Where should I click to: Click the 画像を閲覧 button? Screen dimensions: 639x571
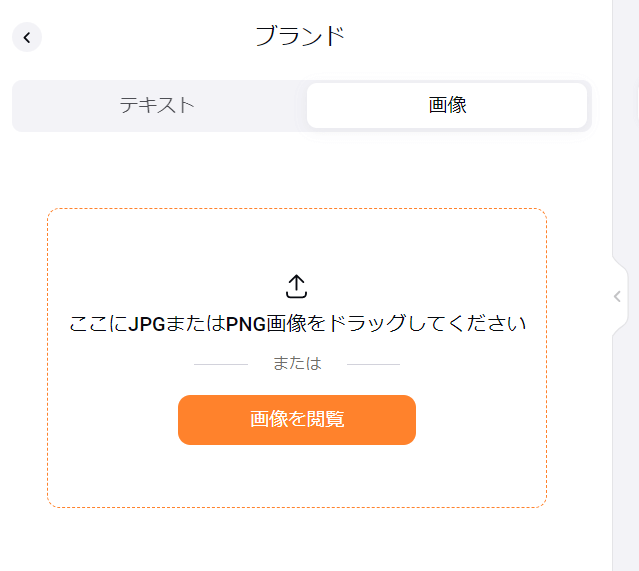click(297, 420)
